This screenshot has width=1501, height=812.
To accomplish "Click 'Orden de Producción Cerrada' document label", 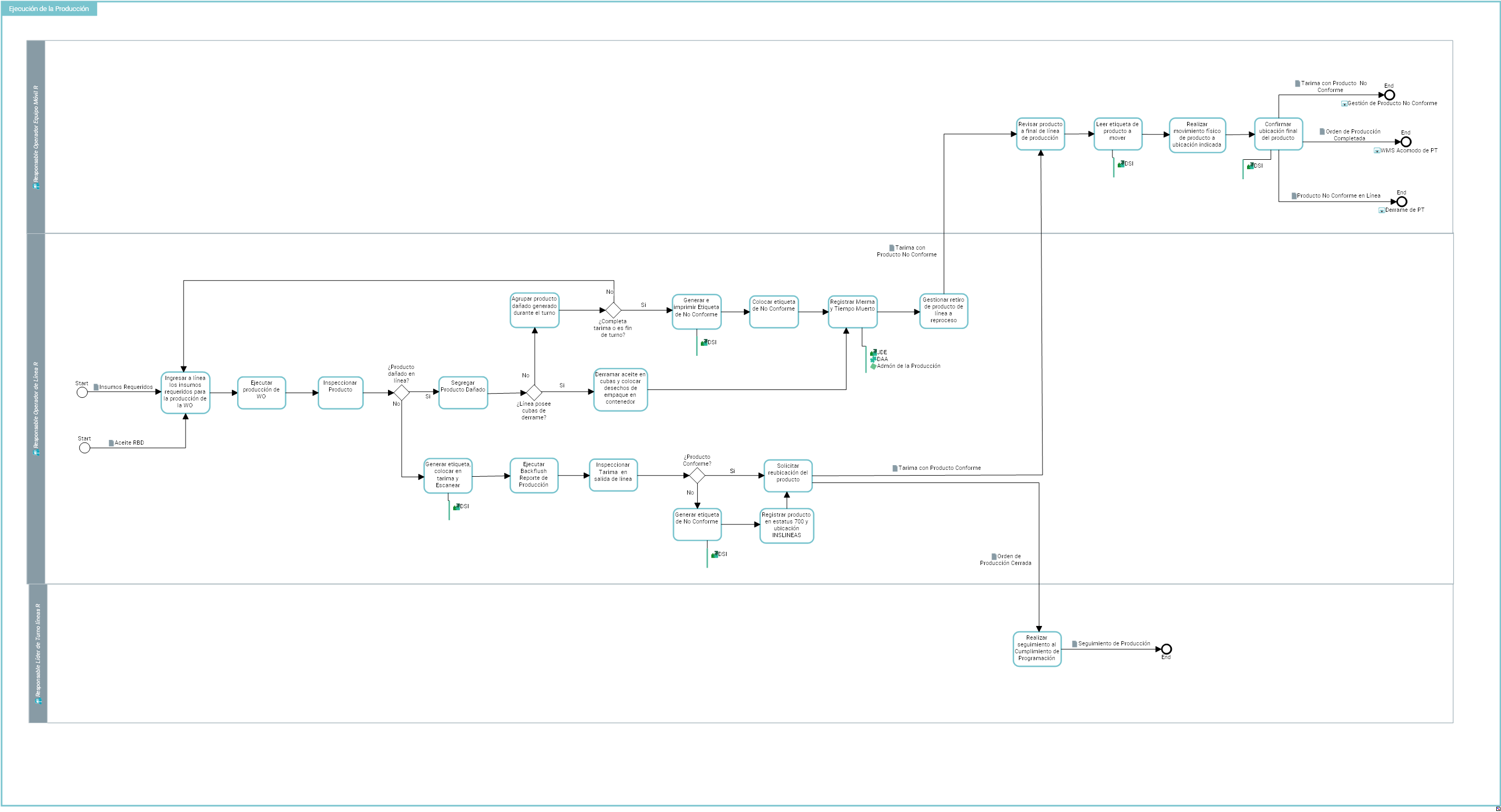I will (1006, 560).
